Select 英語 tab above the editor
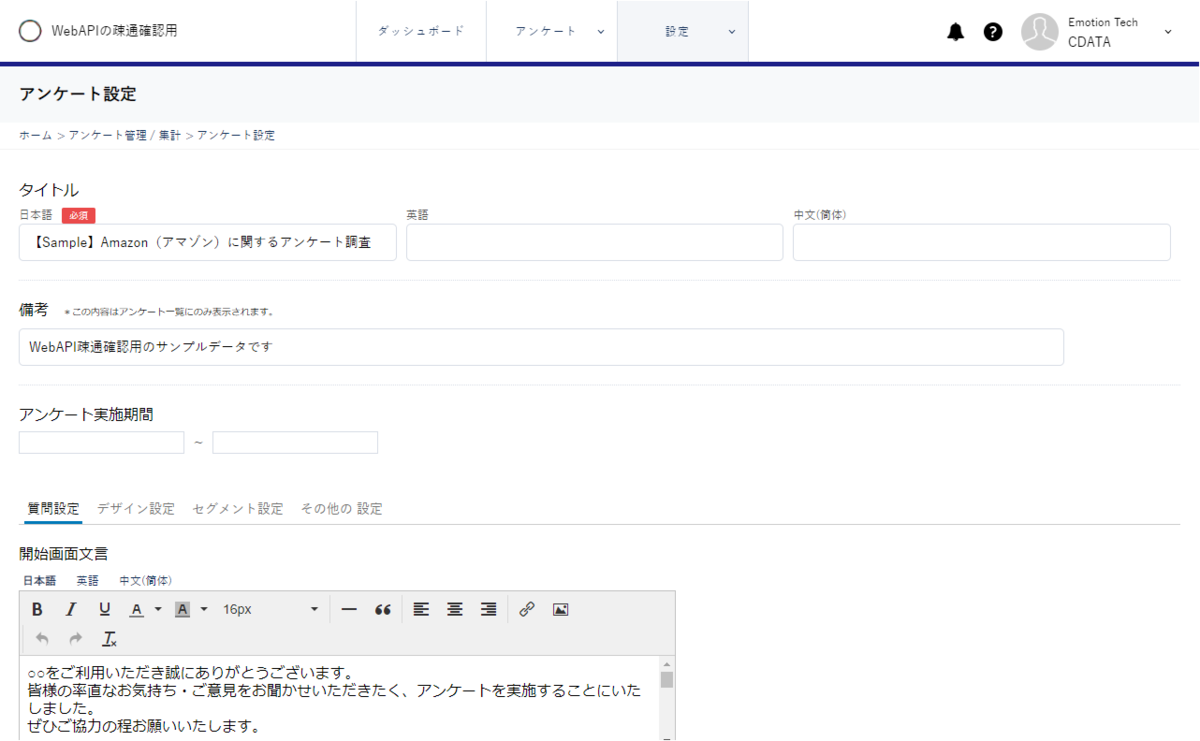Image resolution: width=1200 pixels, height=741 pixels. coord(88,580)
